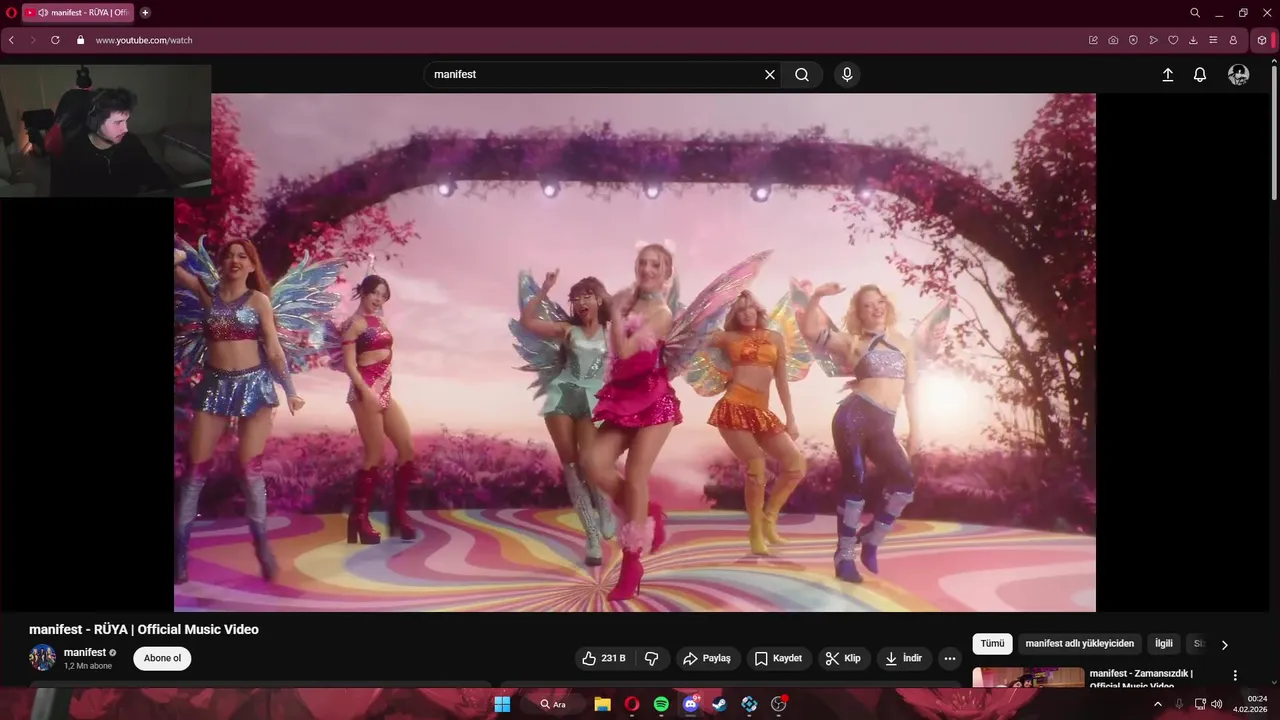
Task: Open YouTube notifications bell
Action: (x=1200, y=75)
